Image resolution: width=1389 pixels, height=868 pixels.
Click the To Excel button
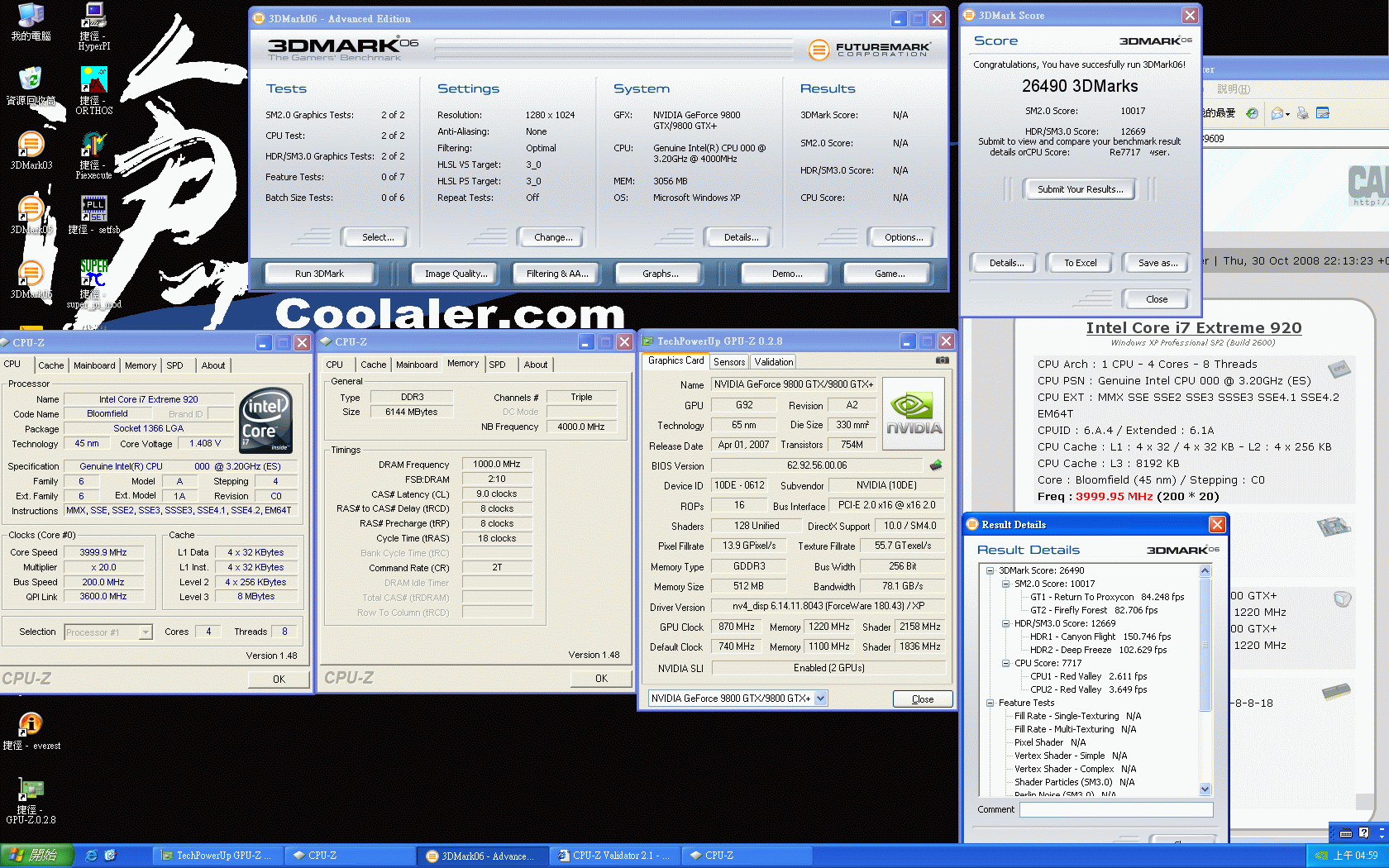1080,263
